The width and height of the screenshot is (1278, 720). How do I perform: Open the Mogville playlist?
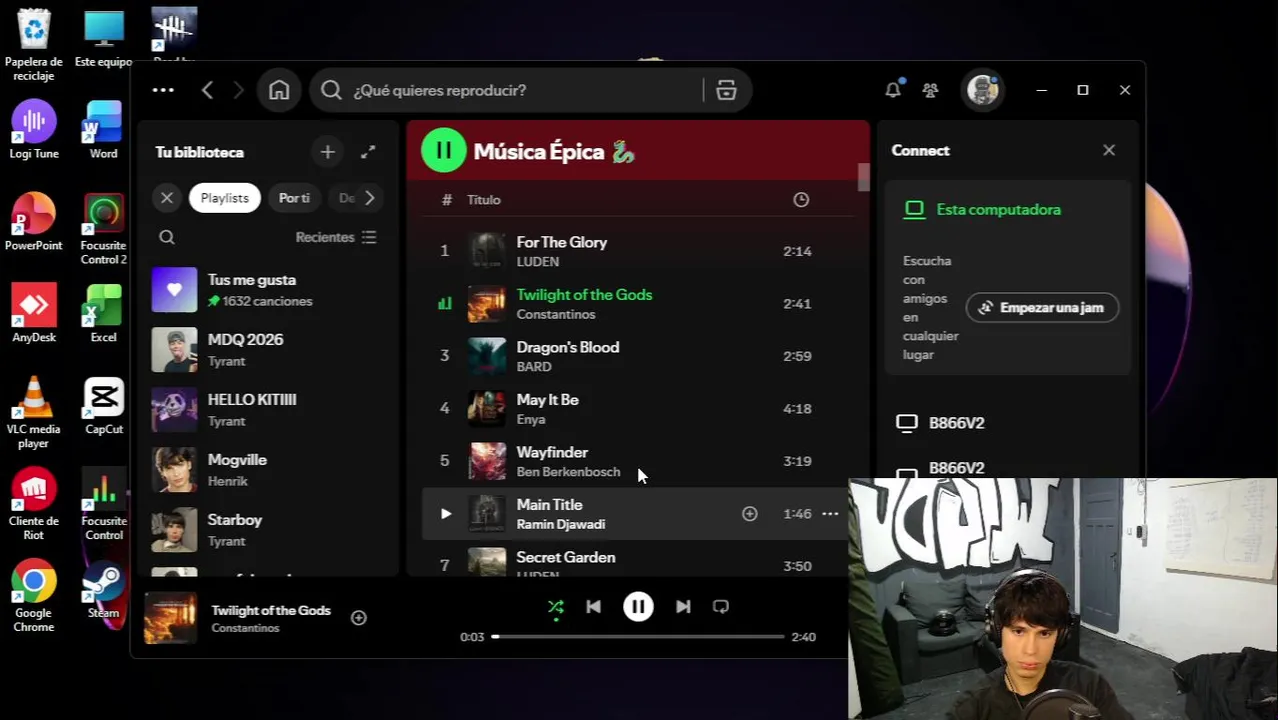point(267,470)
